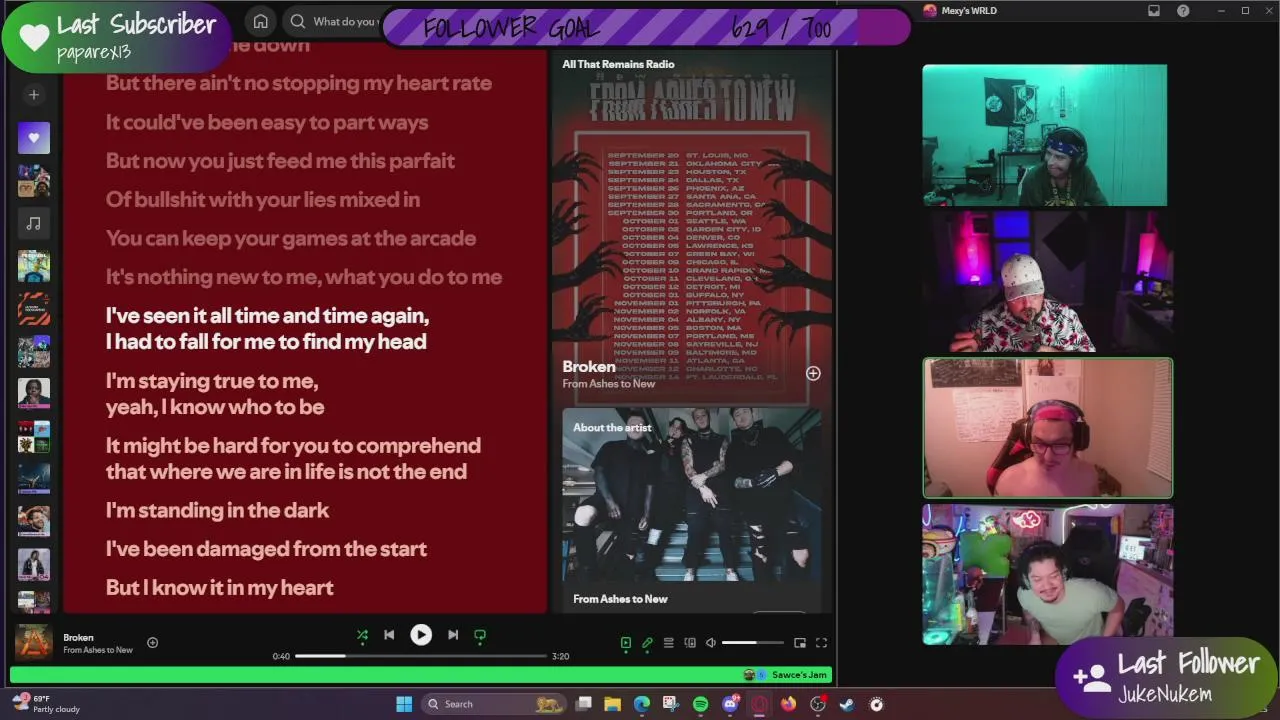The height and width of the screenshot is (720, 1280).
Task: Toggle shuffle playback
Action: (362, 635)
